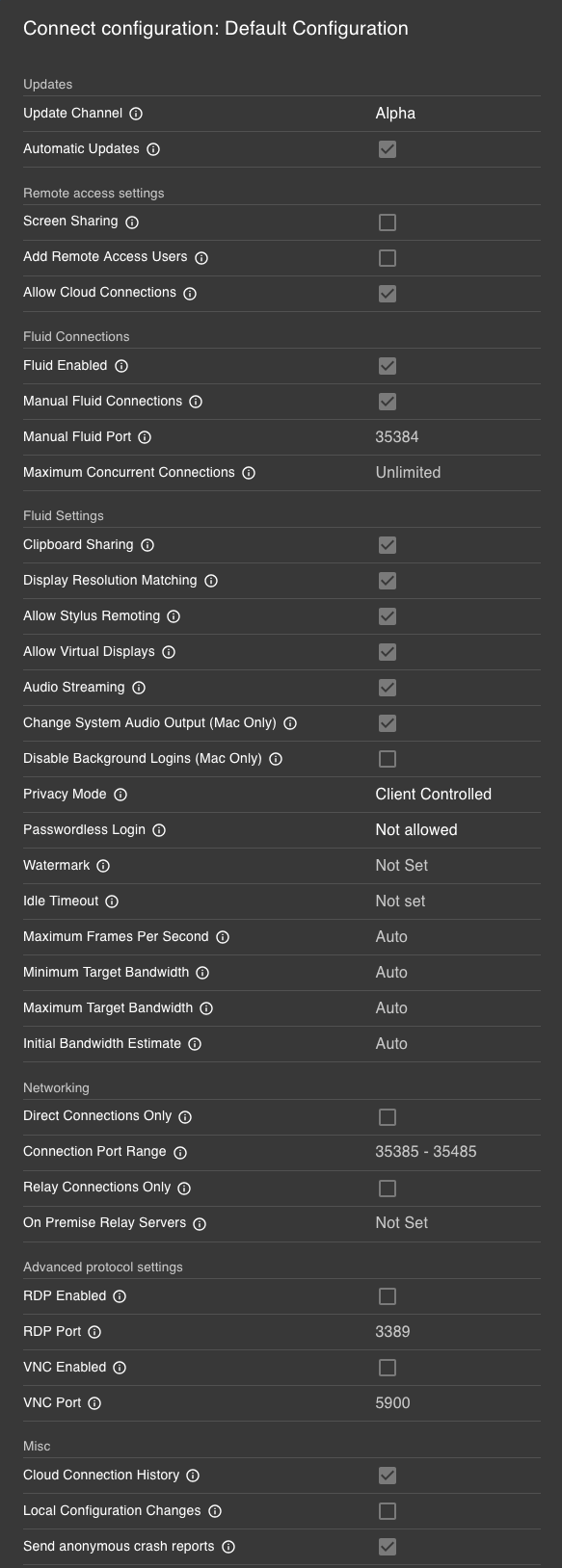Enable Direct Connections Only checkbox

click(388, 1117)
